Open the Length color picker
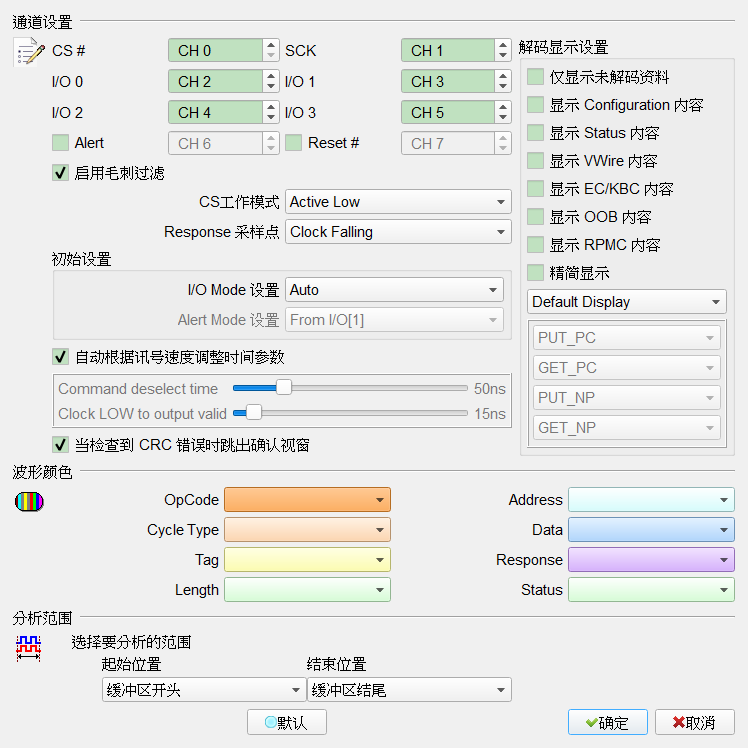The height and width of the screenshot is (748, 748). tap(307, 590)
